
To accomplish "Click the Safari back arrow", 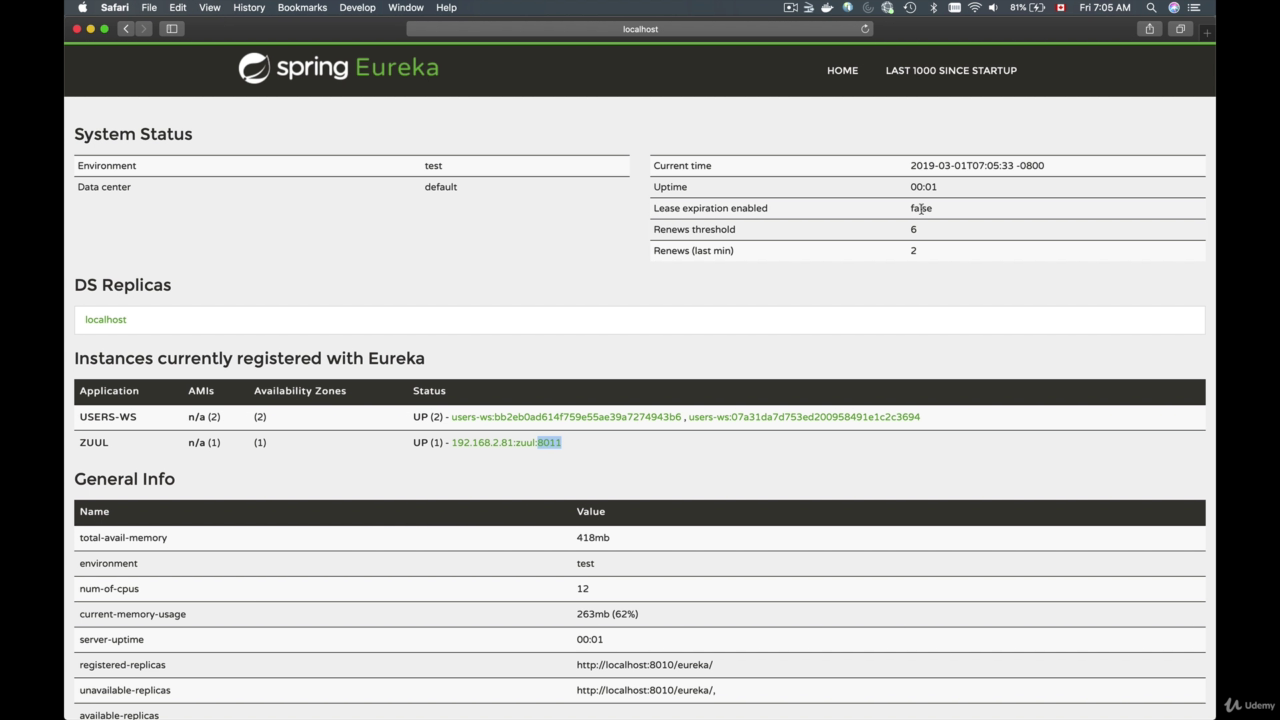I will [x=126, y=29].
